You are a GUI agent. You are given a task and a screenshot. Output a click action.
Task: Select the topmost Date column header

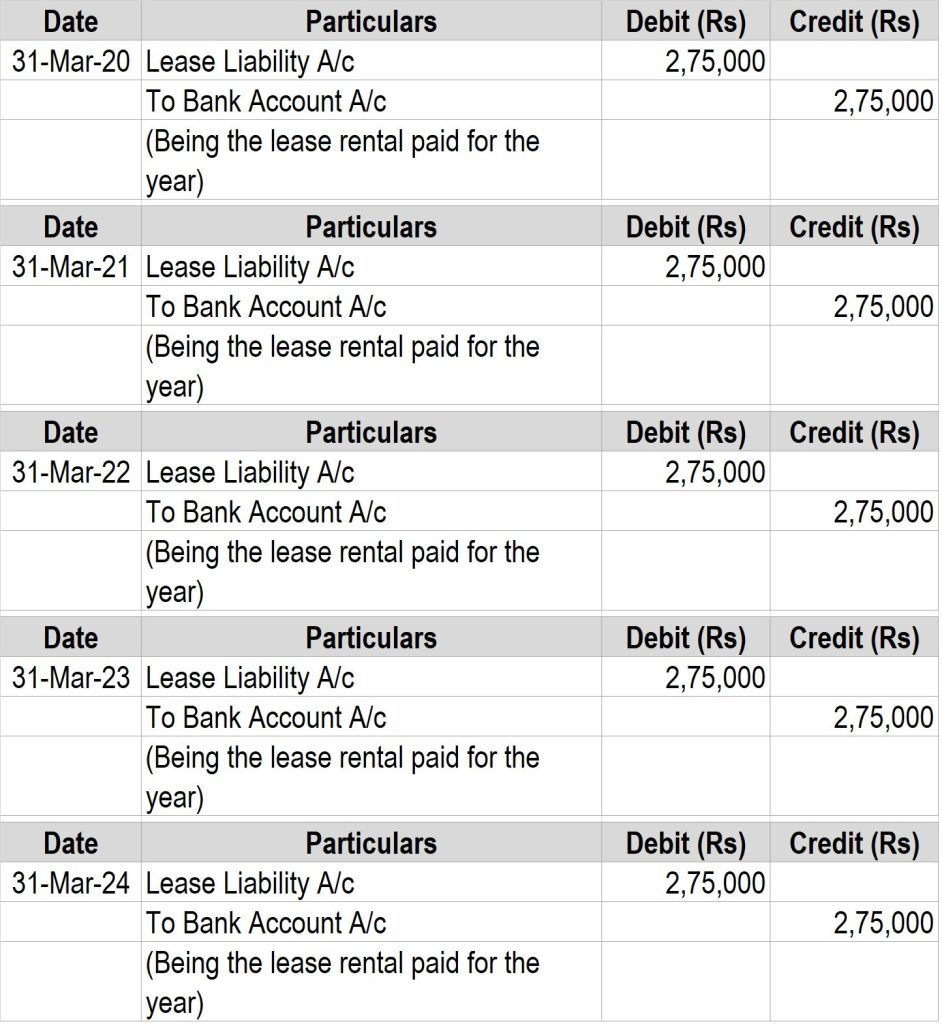point(71,21)
